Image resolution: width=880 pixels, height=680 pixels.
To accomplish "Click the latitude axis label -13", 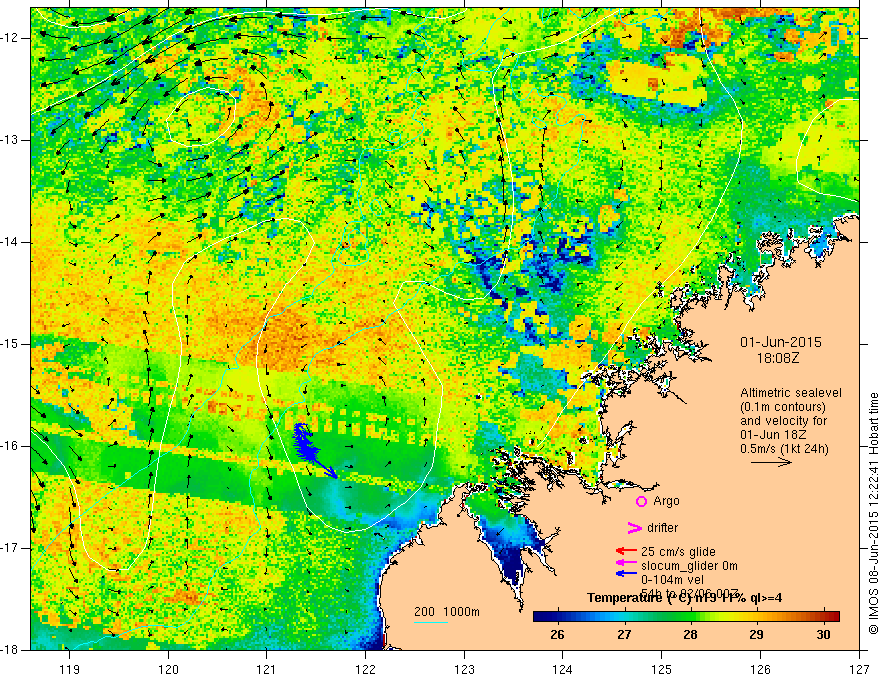I will point(11,140).
